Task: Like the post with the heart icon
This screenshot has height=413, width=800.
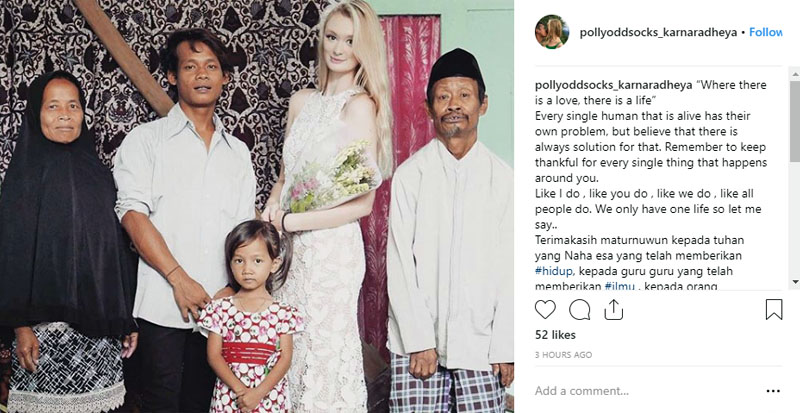Action: [x=545, y=309]
